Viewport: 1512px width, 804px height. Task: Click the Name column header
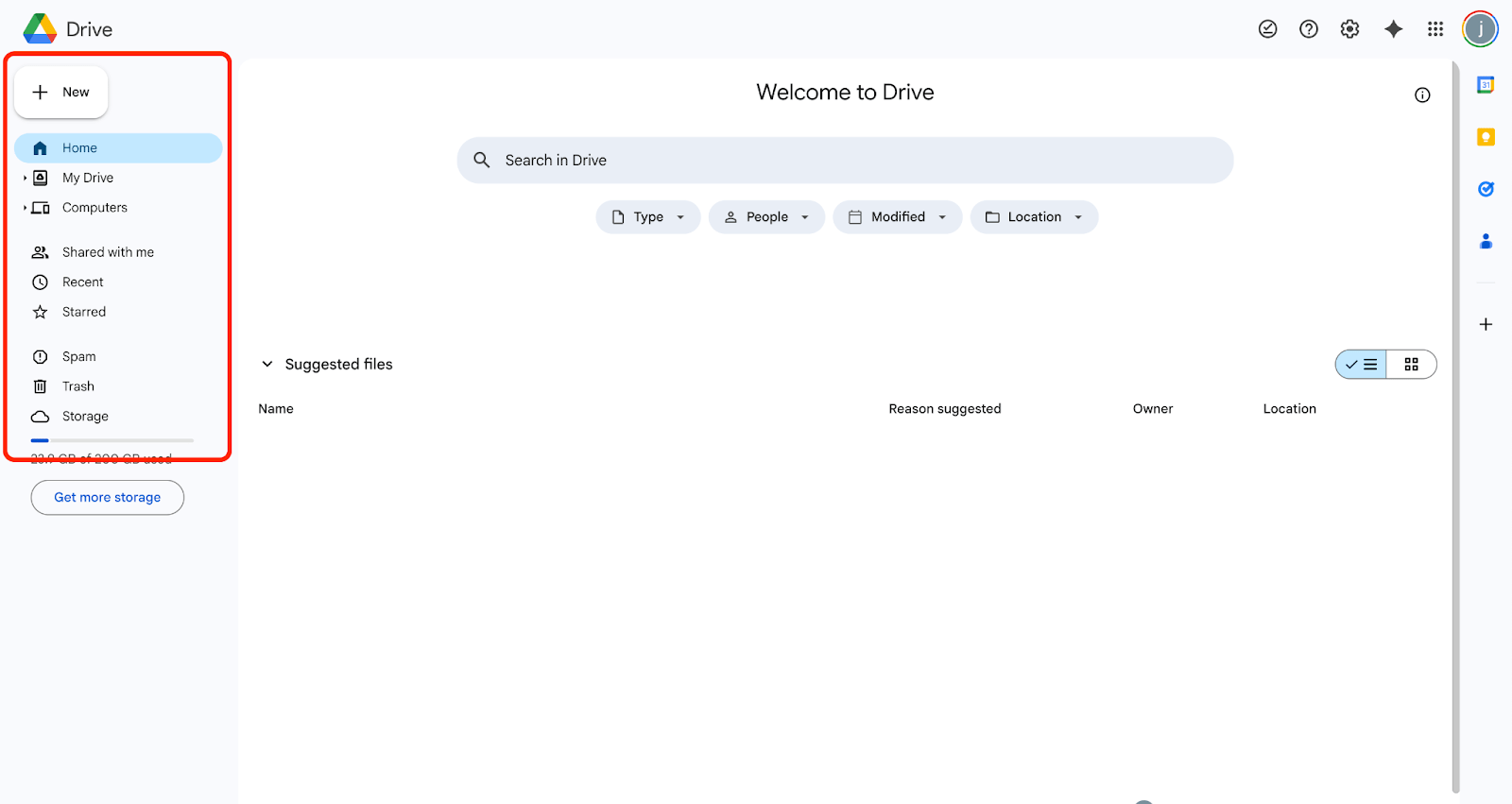(x=276, y=408)
